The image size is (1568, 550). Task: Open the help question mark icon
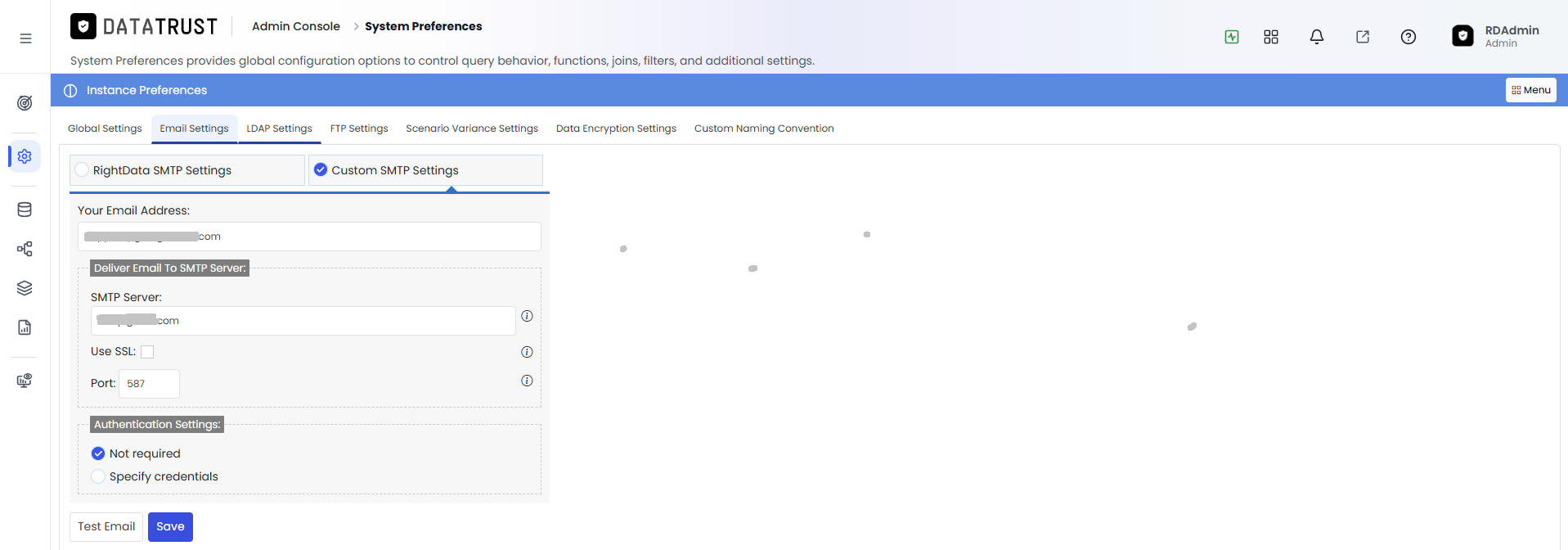[x=1409, y=37]
